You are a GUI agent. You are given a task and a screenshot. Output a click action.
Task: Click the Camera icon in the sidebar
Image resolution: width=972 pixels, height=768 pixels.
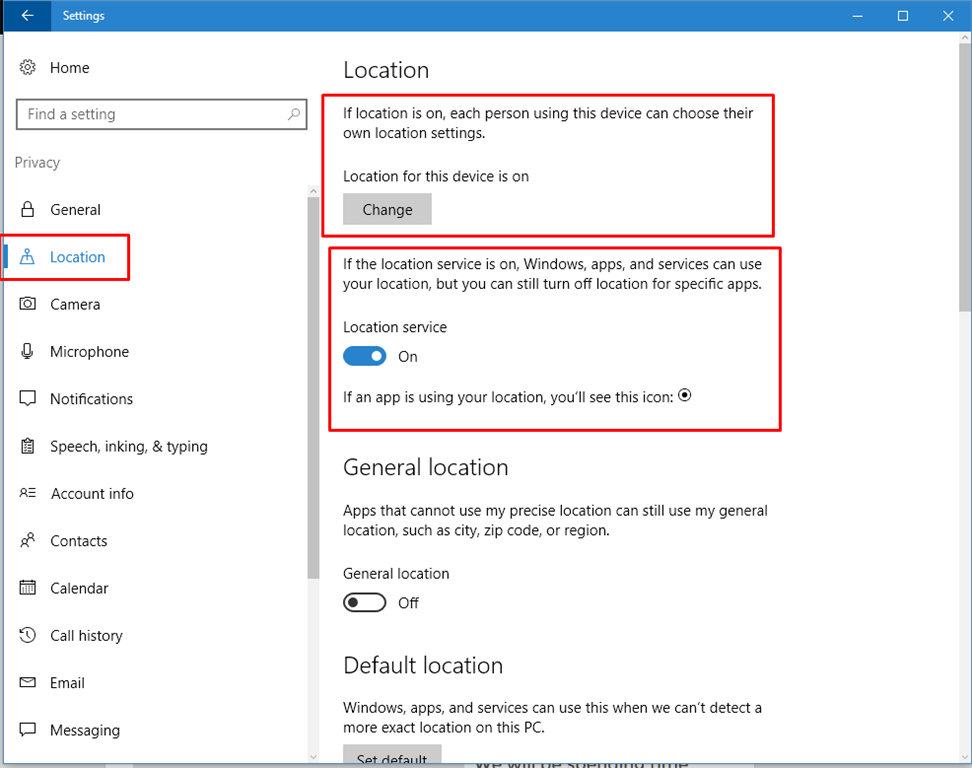28,304
